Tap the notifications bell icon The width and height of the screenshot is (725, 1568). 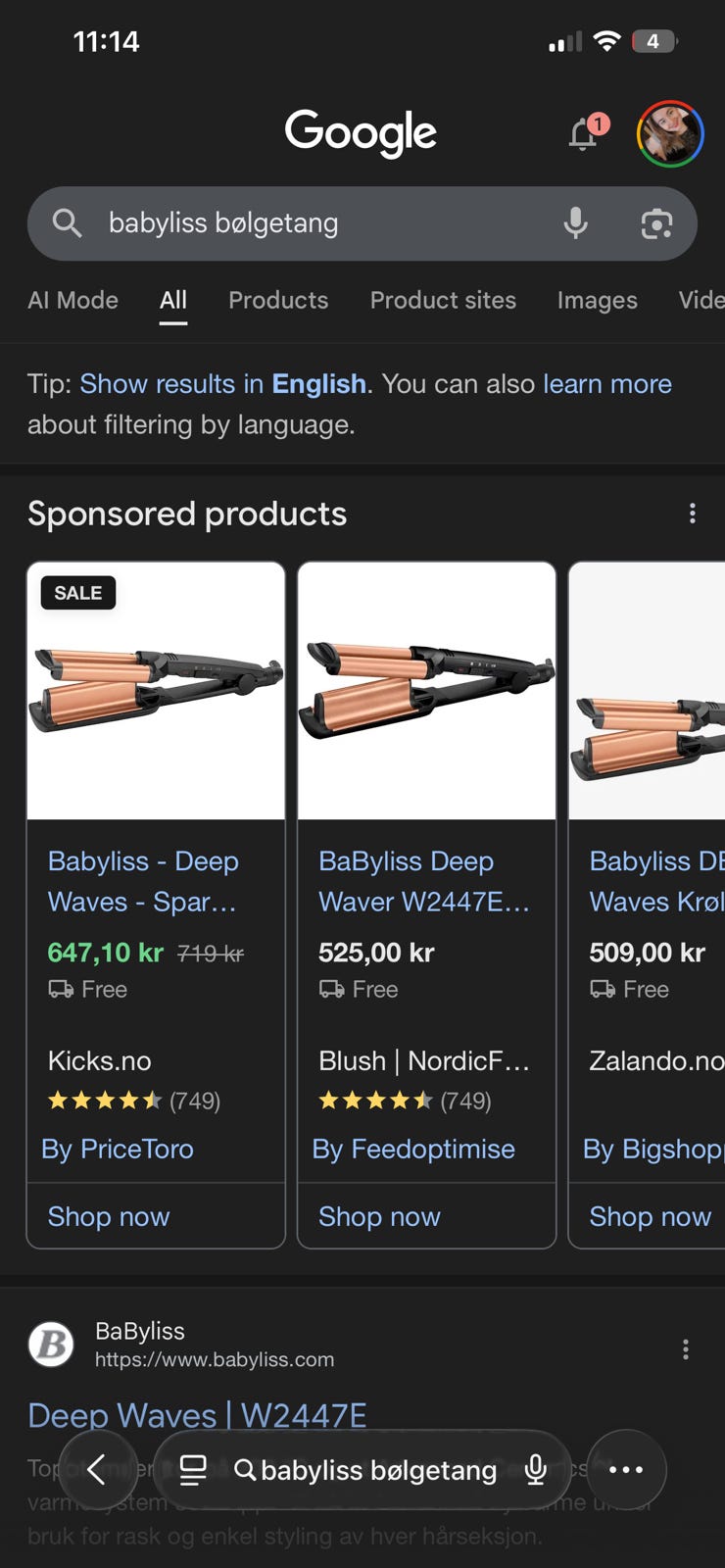click(x=585, y=134)
